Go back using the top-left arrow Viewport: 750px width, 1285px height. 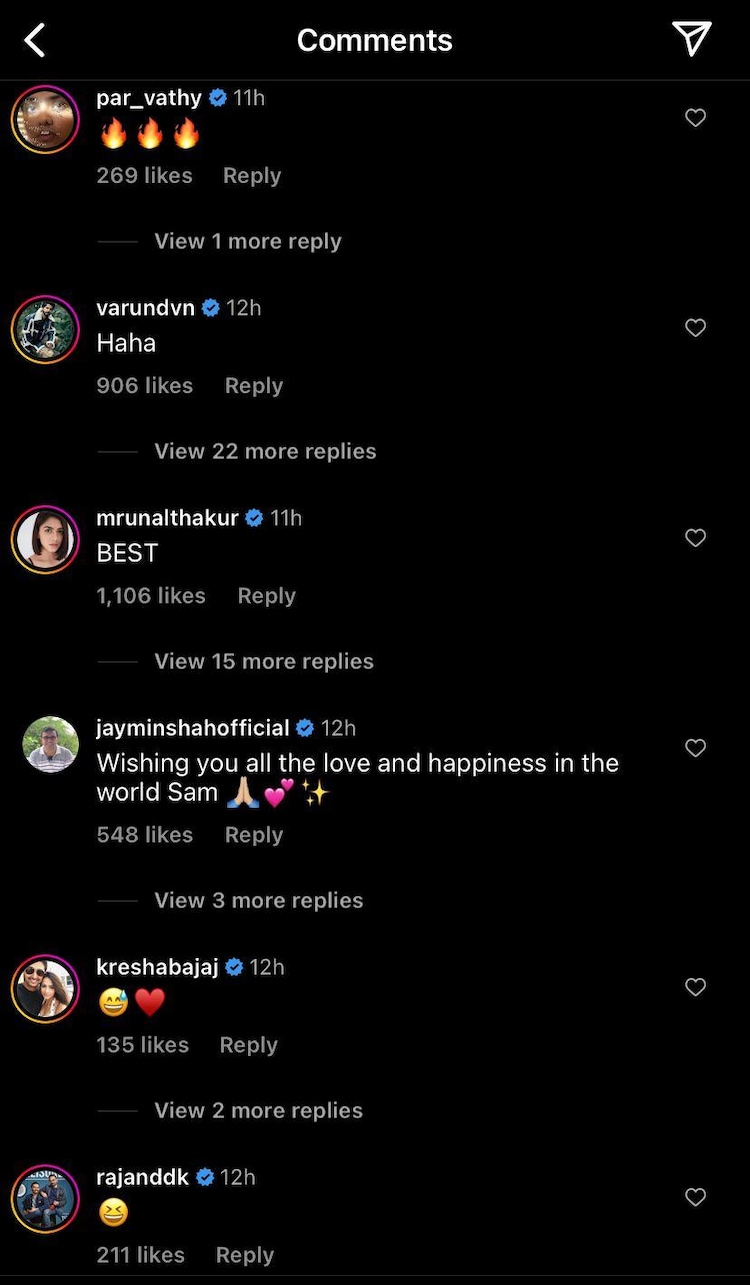35,40
